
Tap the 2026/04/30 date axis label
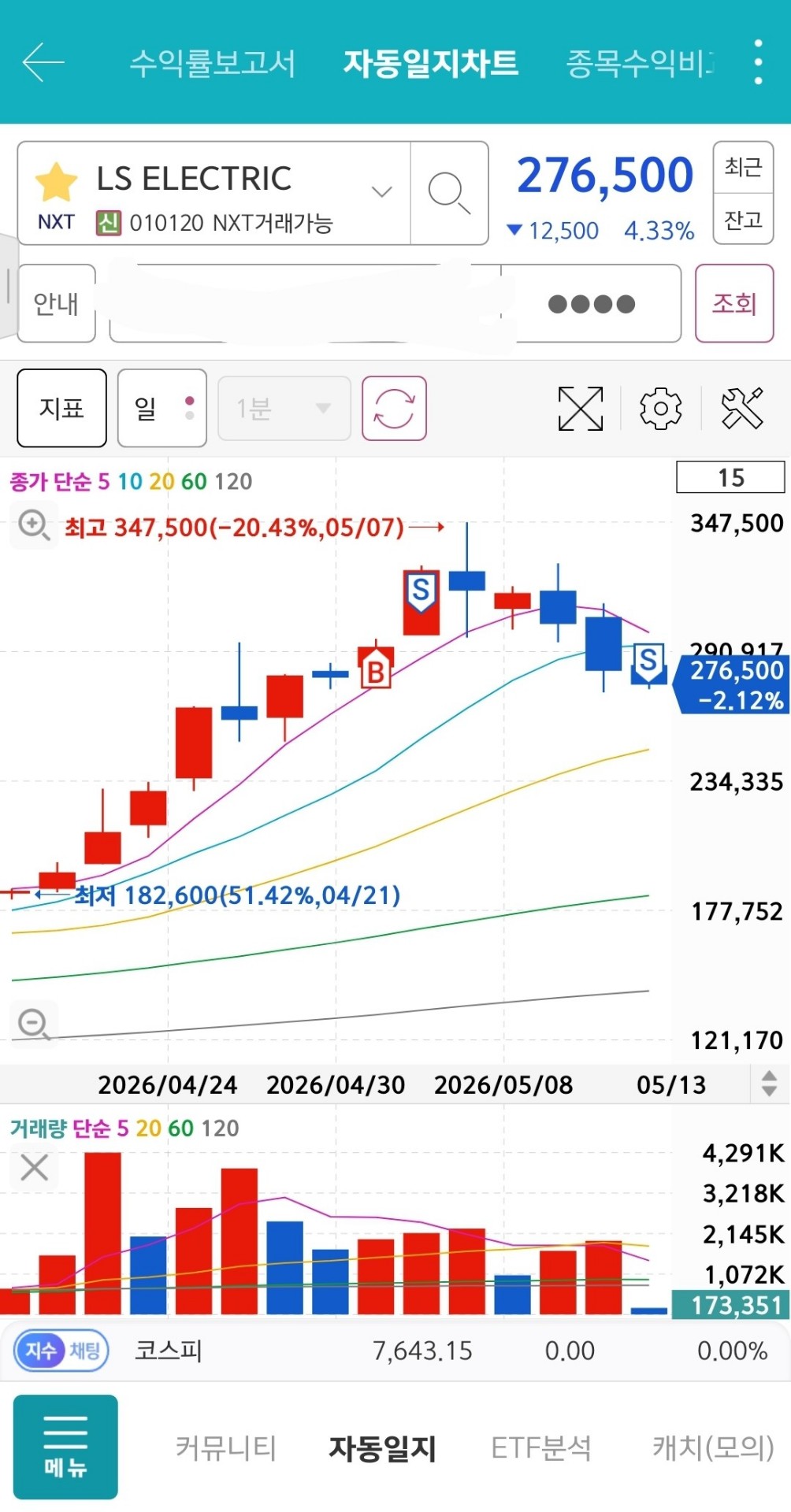click(336, 1084)
